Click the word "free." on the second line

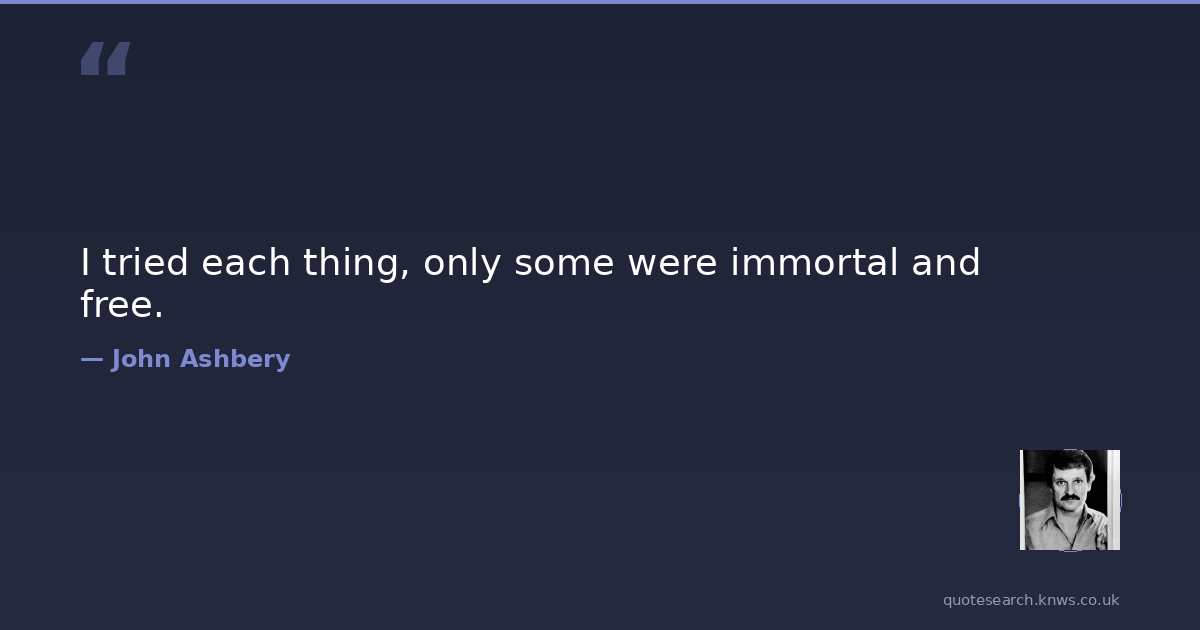(x=121, y=305)
